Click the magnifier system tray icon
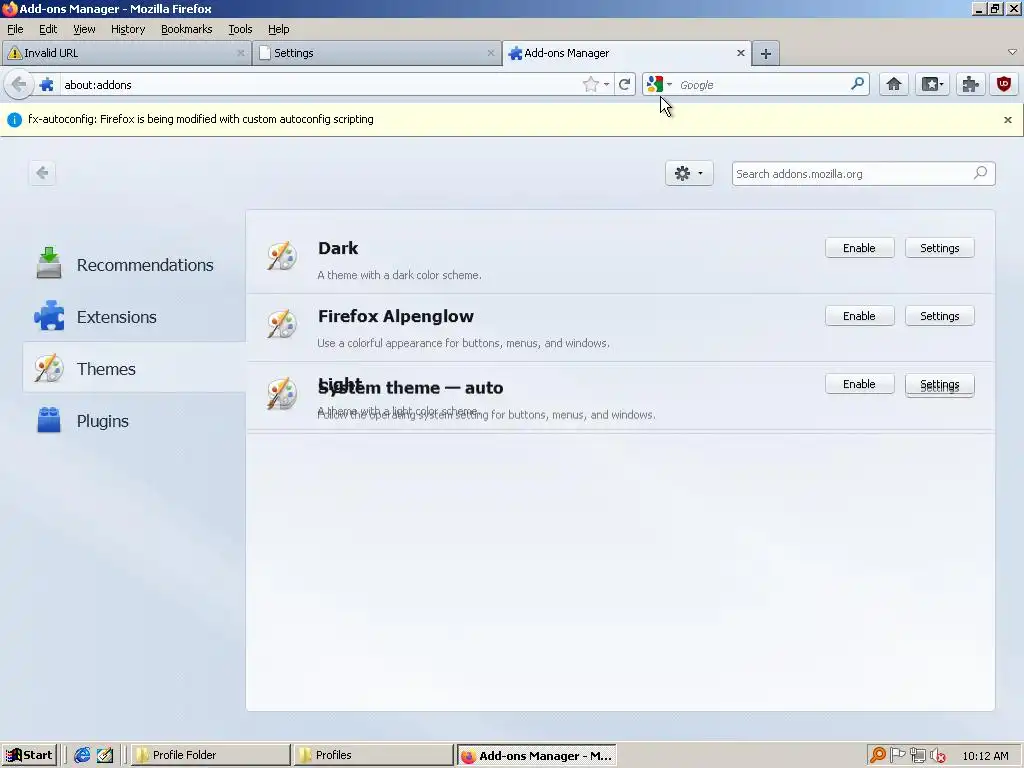Image resolution: width=1024 pixels, height=768 pixels. tap(878, 756)
